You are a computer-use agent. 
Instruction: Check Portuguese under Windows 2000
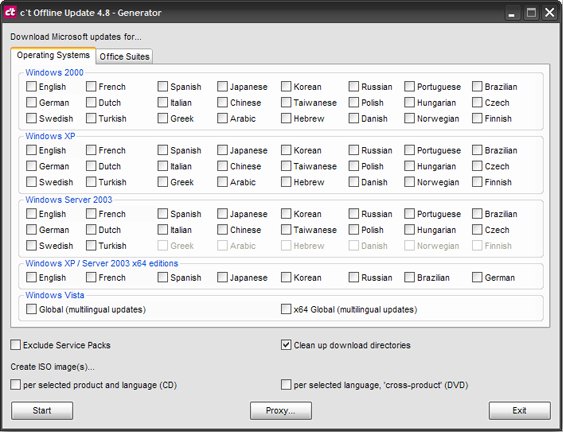pyautogui.click(x=409, y=87)
